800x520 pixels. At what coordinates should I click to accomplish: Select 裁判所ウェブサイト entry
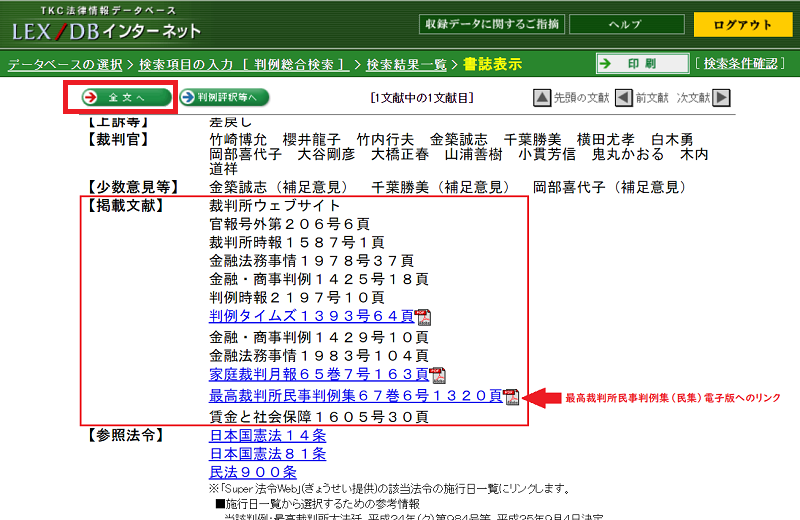(x=275, y=205)
